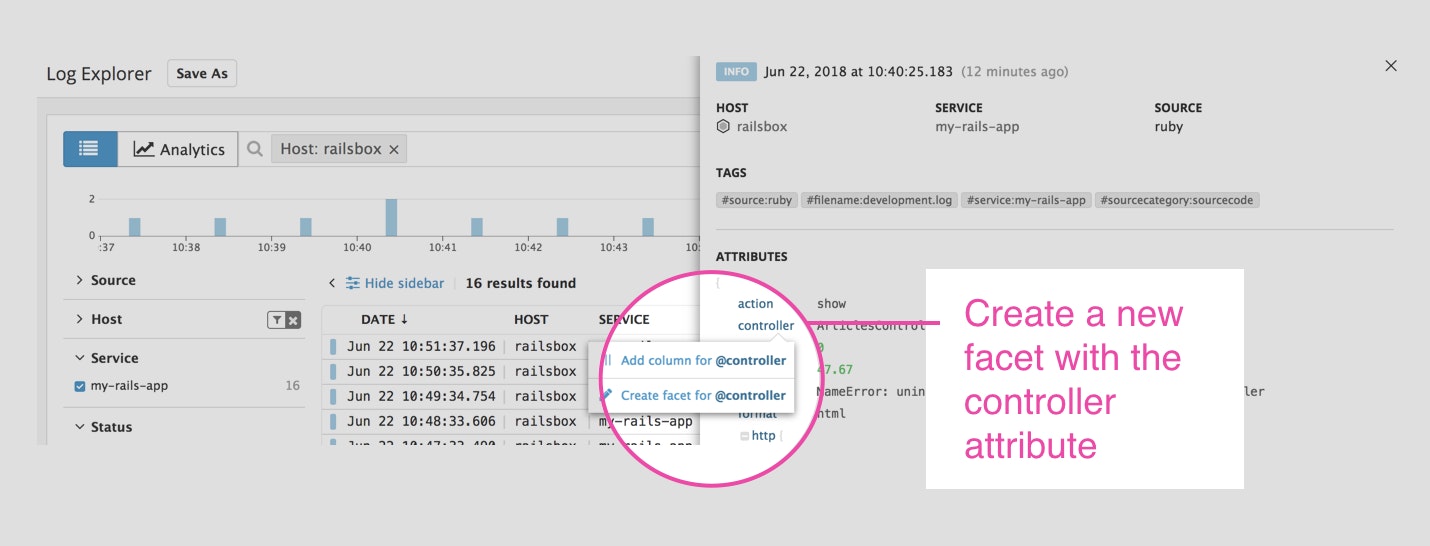This screenshot has width=1430, height=546.
Task: Click the DATE sort arrow
Action: (x=404, y=320)
